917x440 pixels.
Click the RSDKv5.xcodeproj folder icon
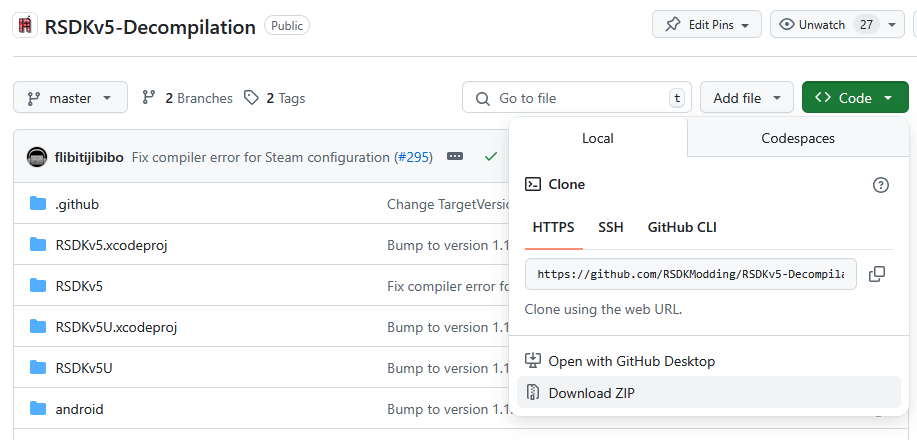pyautogui.click(x=37, y=245)
